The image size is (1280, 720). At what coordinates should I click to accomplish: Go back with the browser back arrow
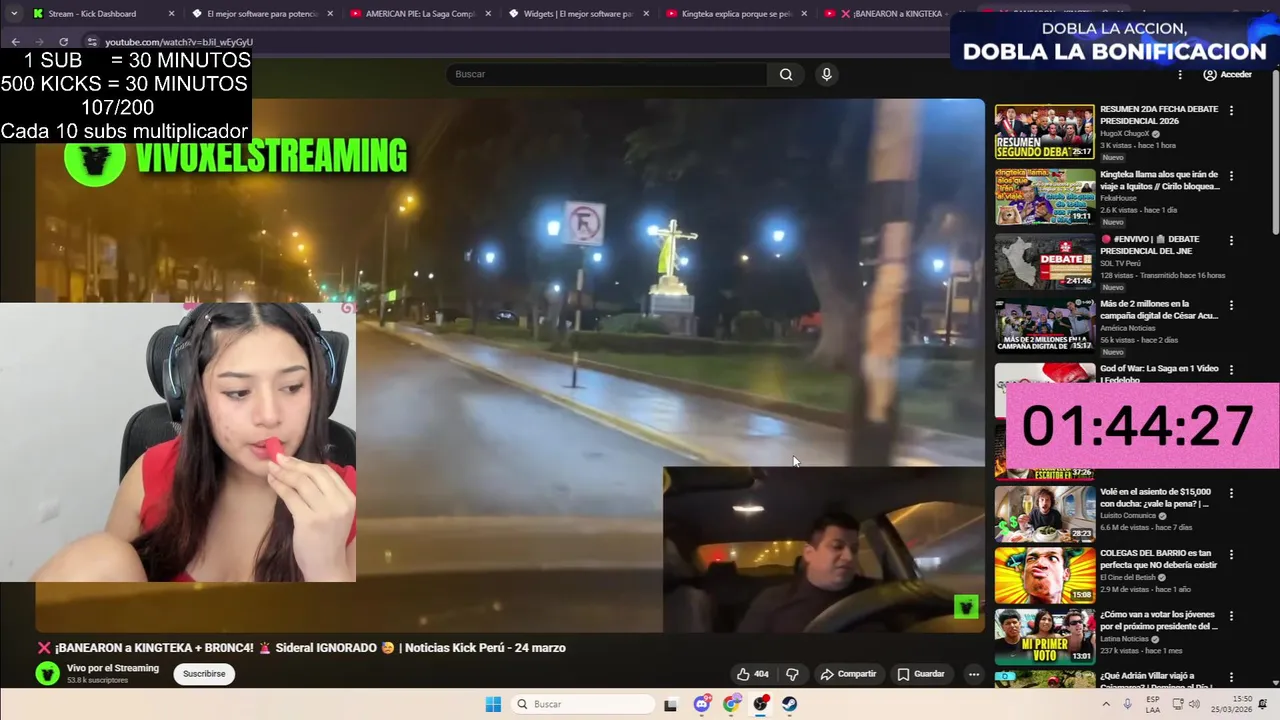[x=16, y=42]
